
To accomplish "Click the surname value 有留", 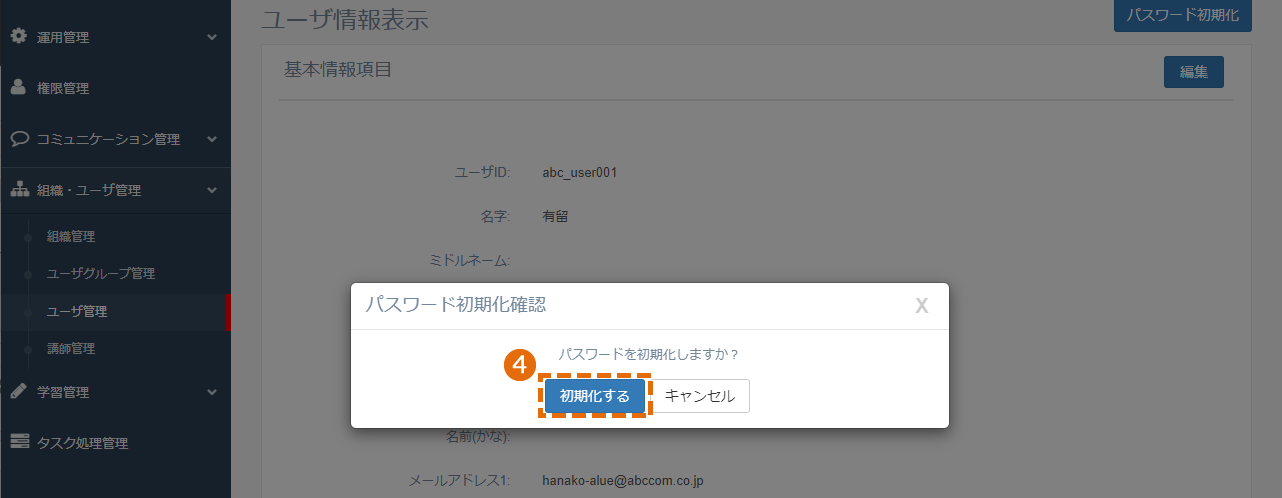I will pos(555,215).
